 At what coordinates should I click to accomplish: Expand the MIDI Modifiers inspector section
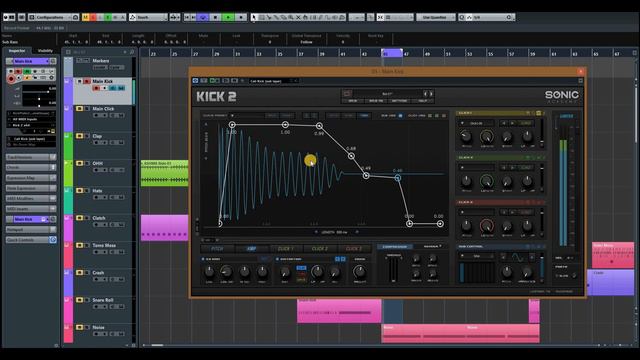pyautogui.click(x=31, y=198)
